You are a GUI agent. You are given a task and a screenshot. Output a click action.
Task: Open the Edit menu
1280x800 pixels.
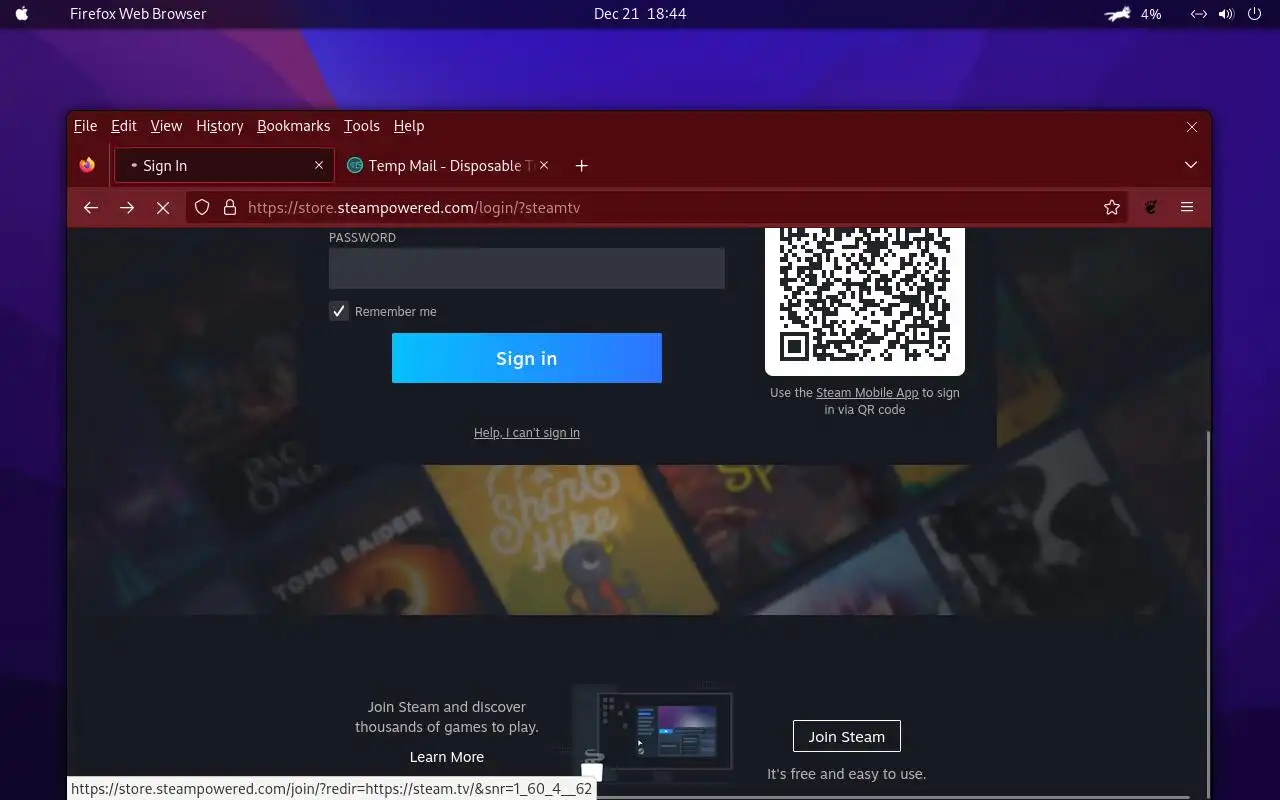[124, 126]
